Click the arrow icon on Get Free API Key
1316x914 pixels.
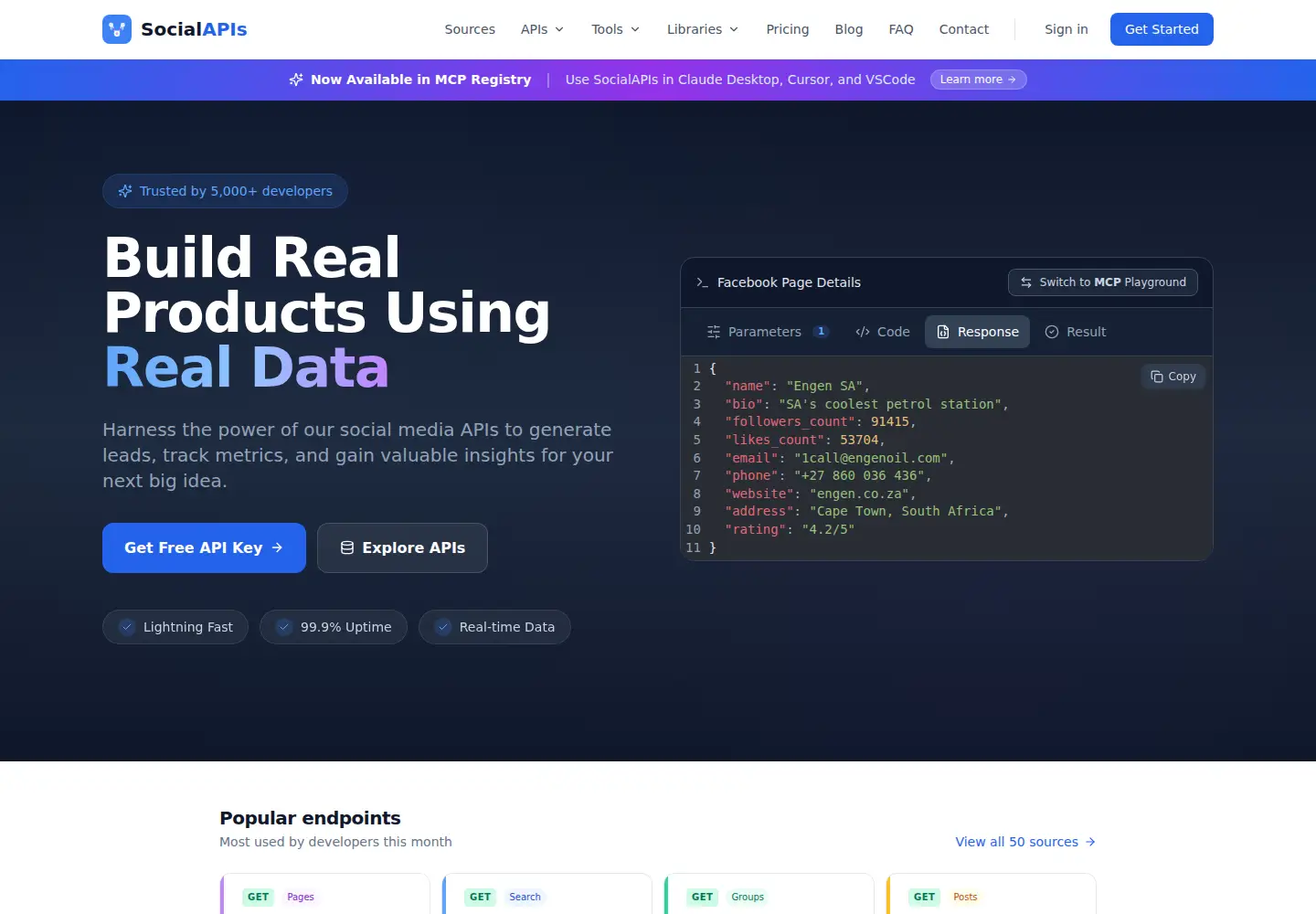[x=277, y=547]
